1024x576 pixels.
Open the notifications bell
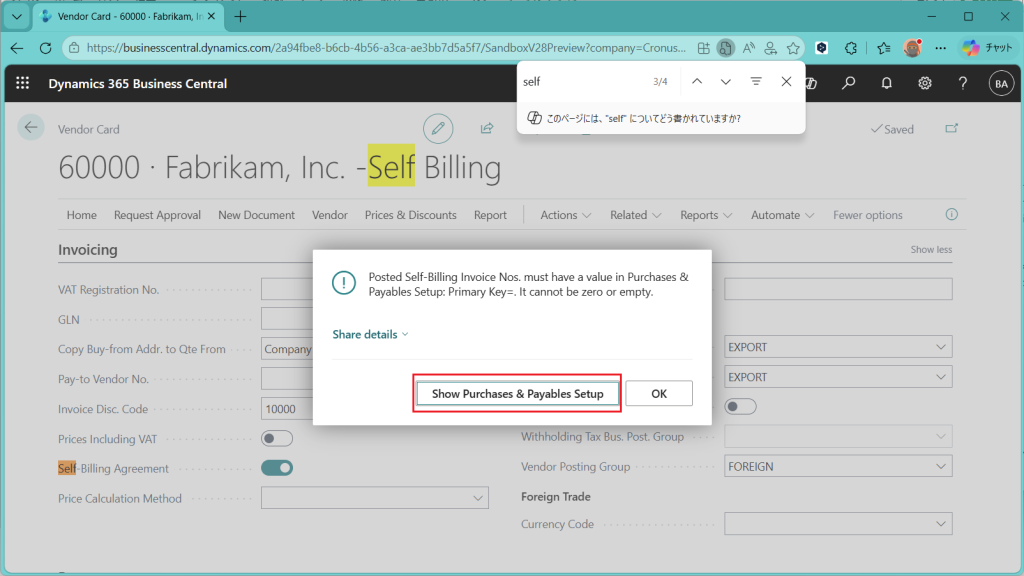click(886, 84)
